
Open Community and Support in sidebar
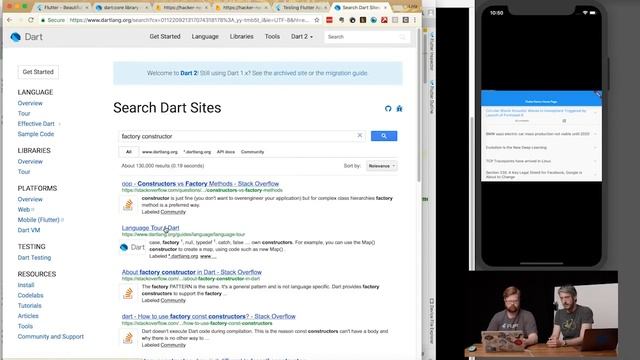51,336
